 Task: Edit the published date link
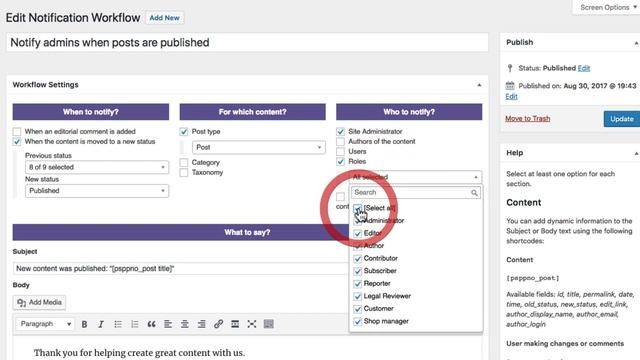pos(511,96)
